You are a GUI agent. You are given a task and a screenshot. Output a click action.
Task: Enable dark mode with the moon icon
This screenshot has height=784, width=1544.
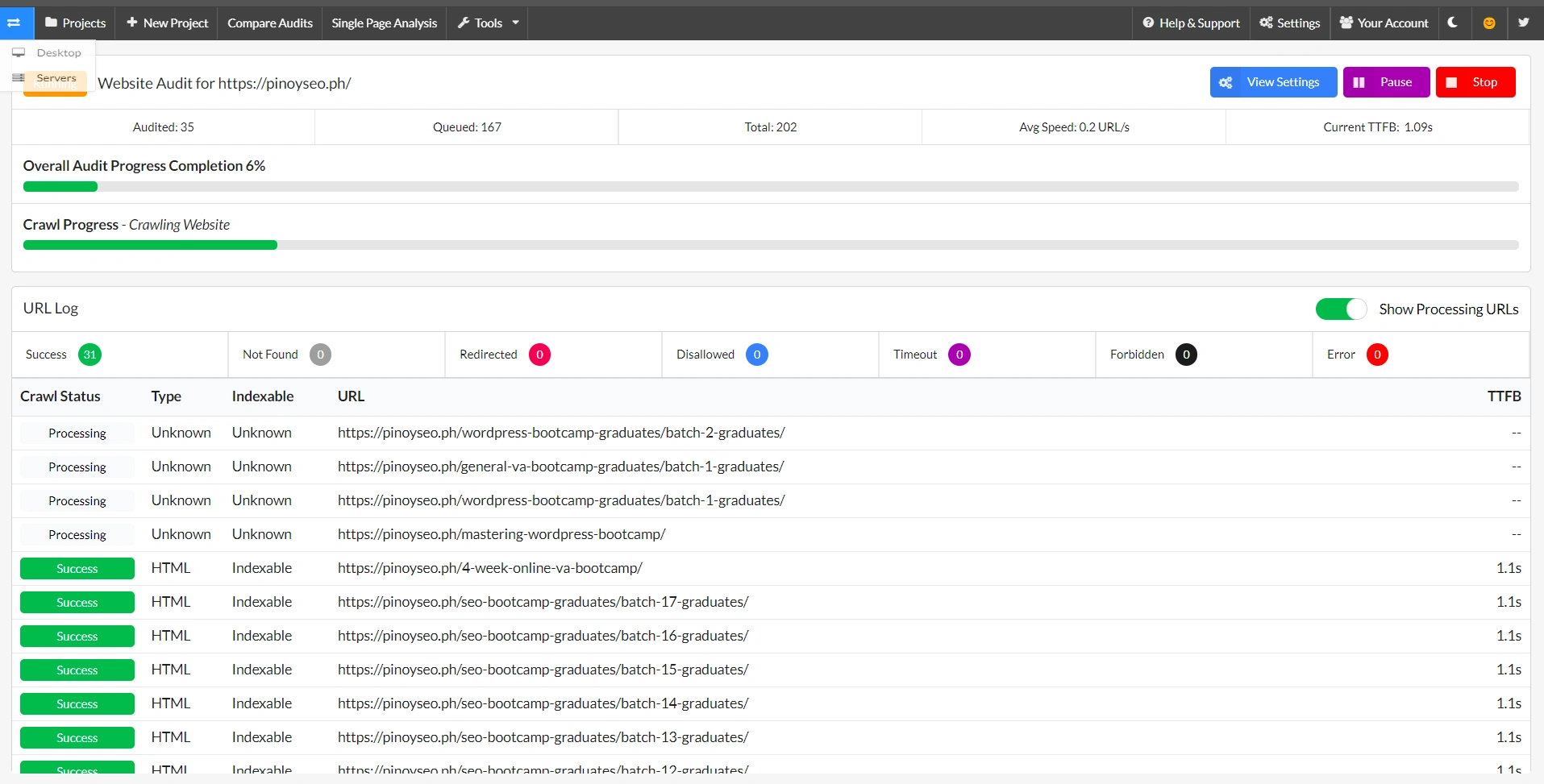click(x=1453, y=23)
